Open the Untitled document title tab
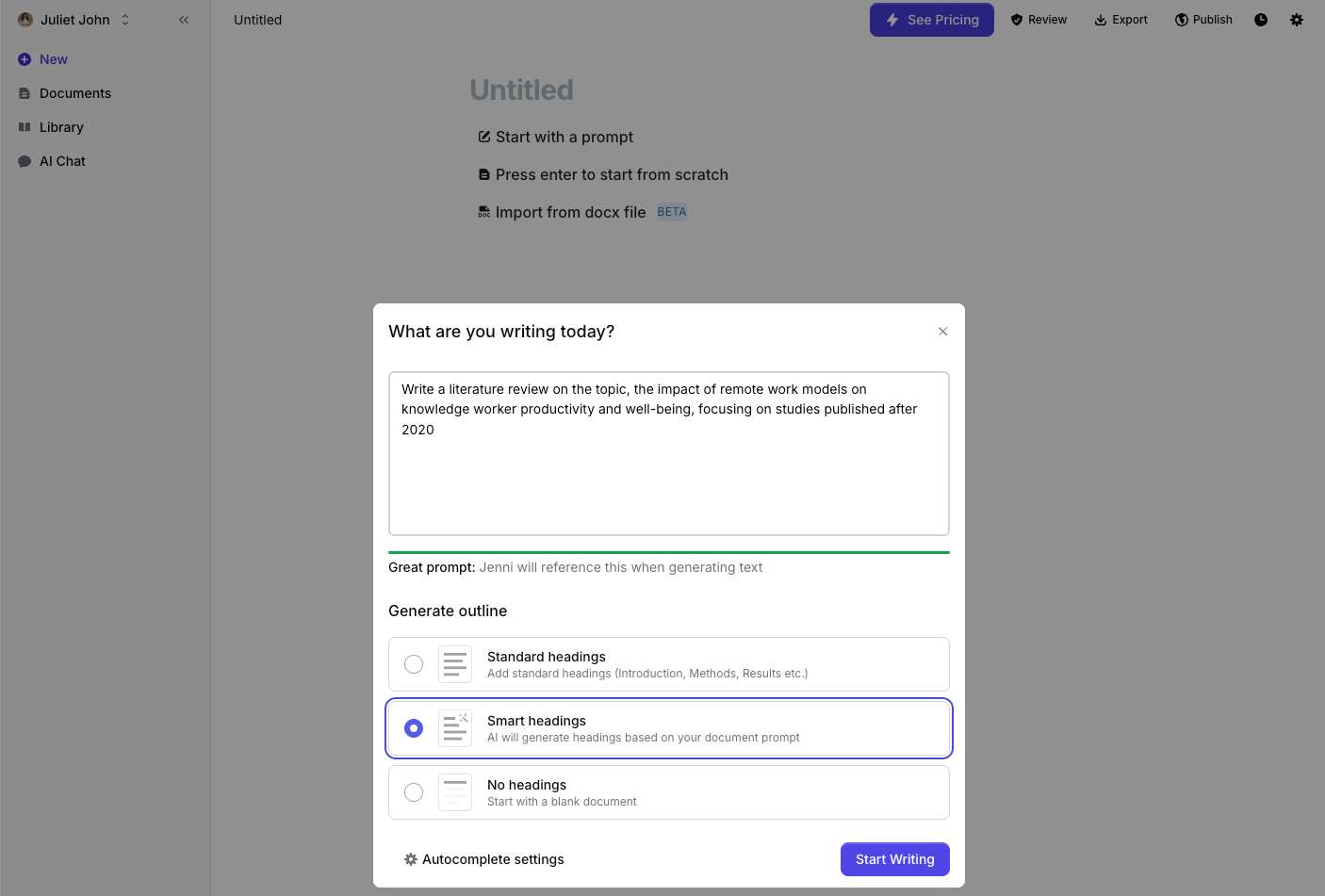 tap(257, 19)
